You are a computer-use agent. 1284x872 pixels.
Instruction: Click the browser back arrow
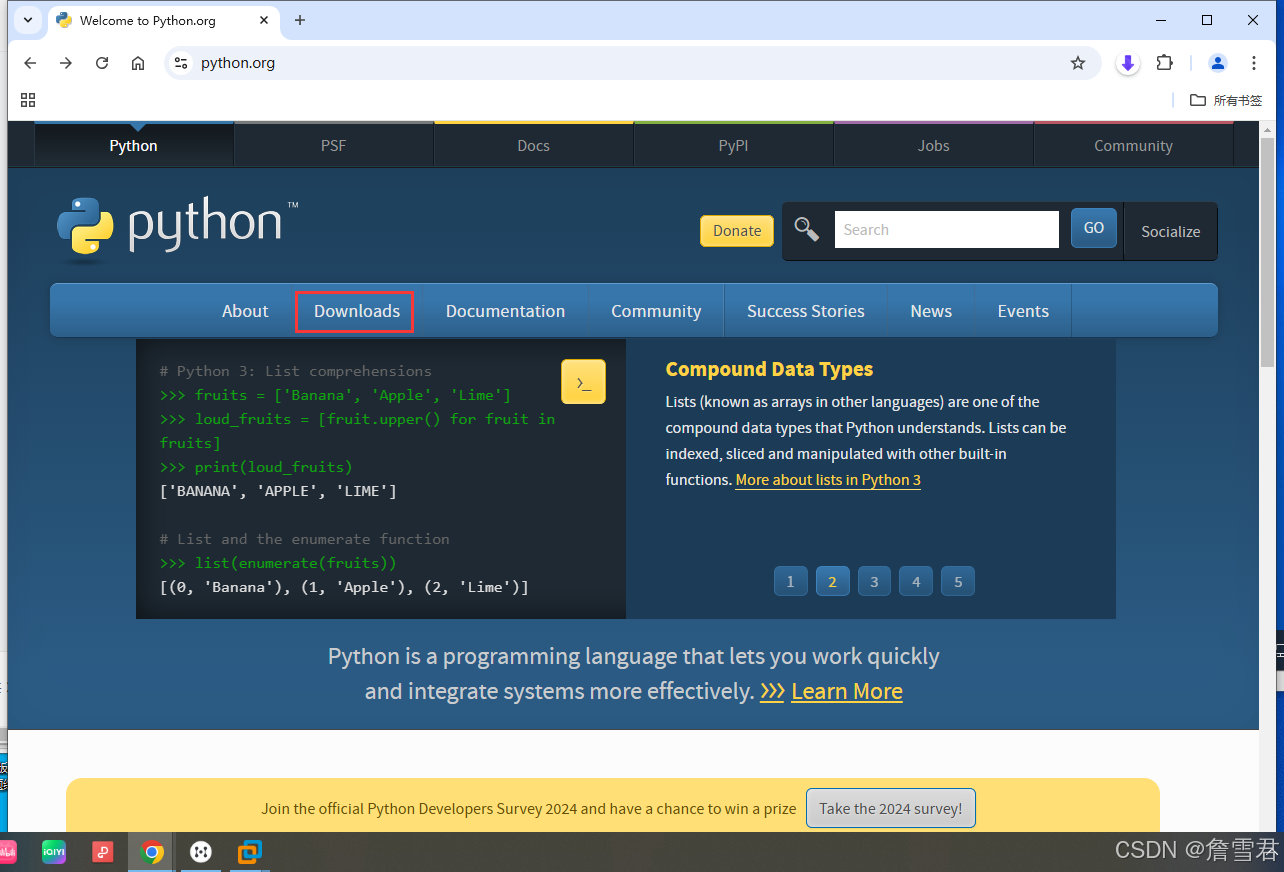[x=30, y=63]
